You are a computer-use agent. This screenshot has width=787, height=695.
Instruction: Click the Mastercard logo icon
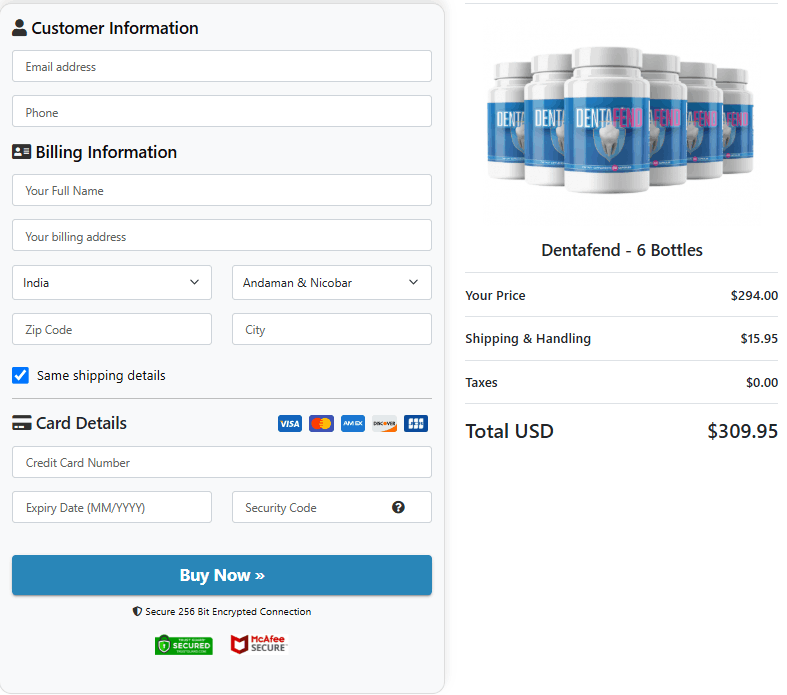point(321,424)
